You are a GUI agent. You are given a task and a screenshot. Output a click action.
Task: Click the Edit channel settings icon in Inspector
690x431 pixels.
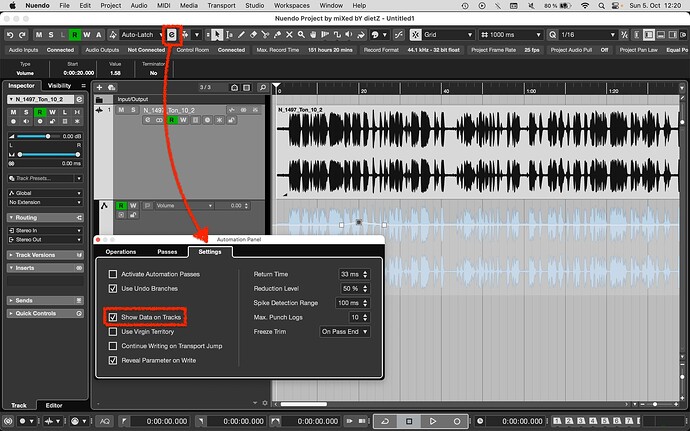coord(79,99)
